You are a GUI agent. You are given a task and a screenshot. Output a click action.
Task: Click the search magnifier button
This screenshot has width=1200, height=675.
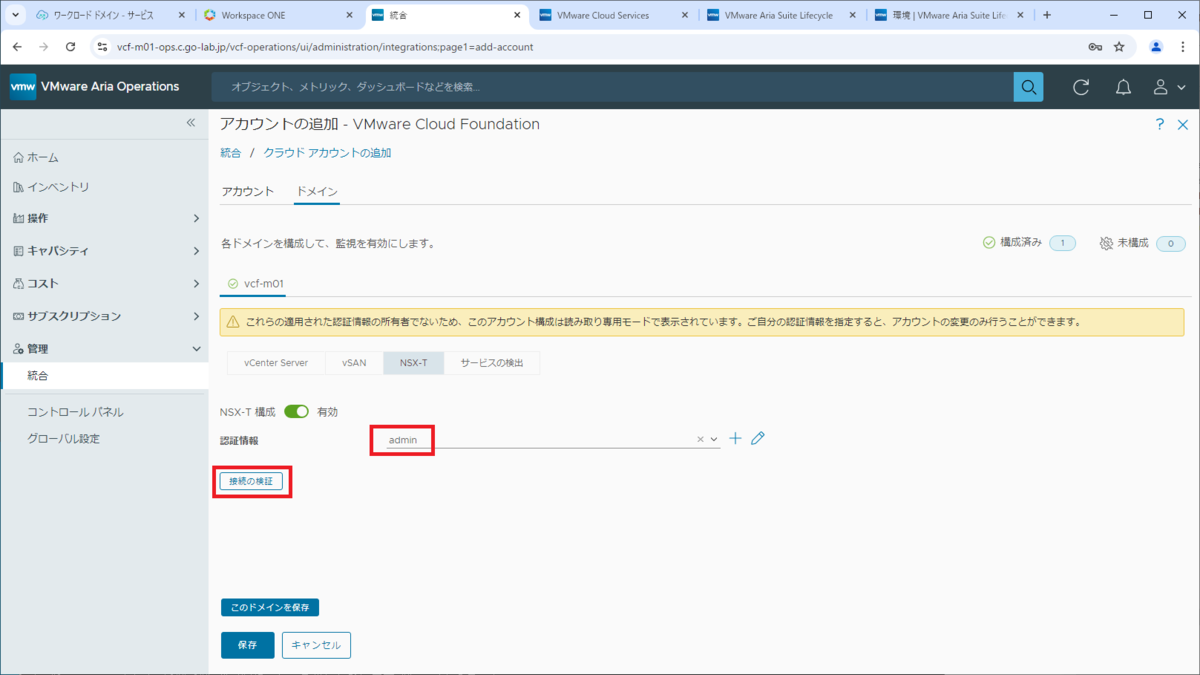[x=1028, y=87]
